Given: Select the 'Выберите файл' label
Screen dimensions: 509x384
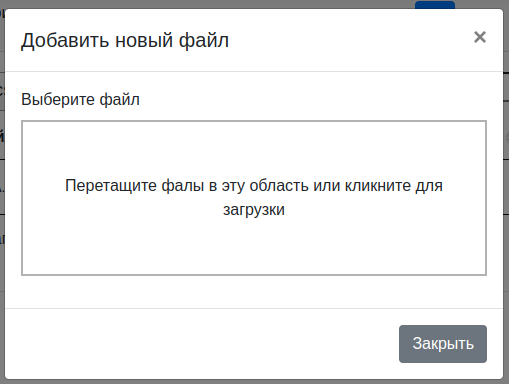Looking at the screenshot, I should 80,99.
